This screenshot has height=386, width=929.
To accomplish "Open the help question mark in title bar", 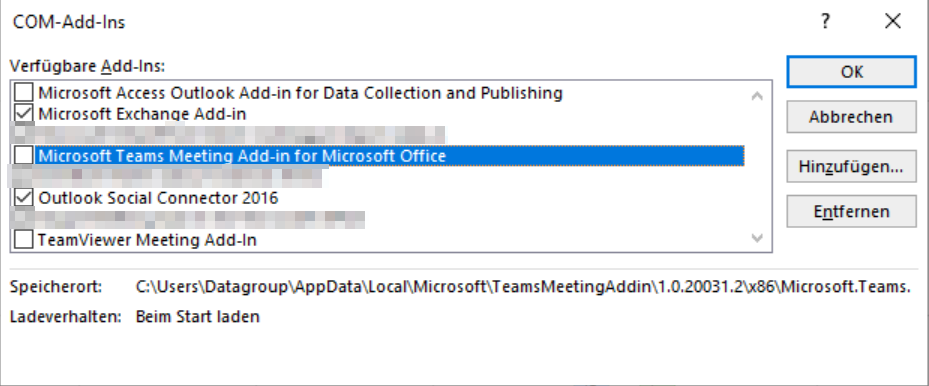I will coord(825,22).
